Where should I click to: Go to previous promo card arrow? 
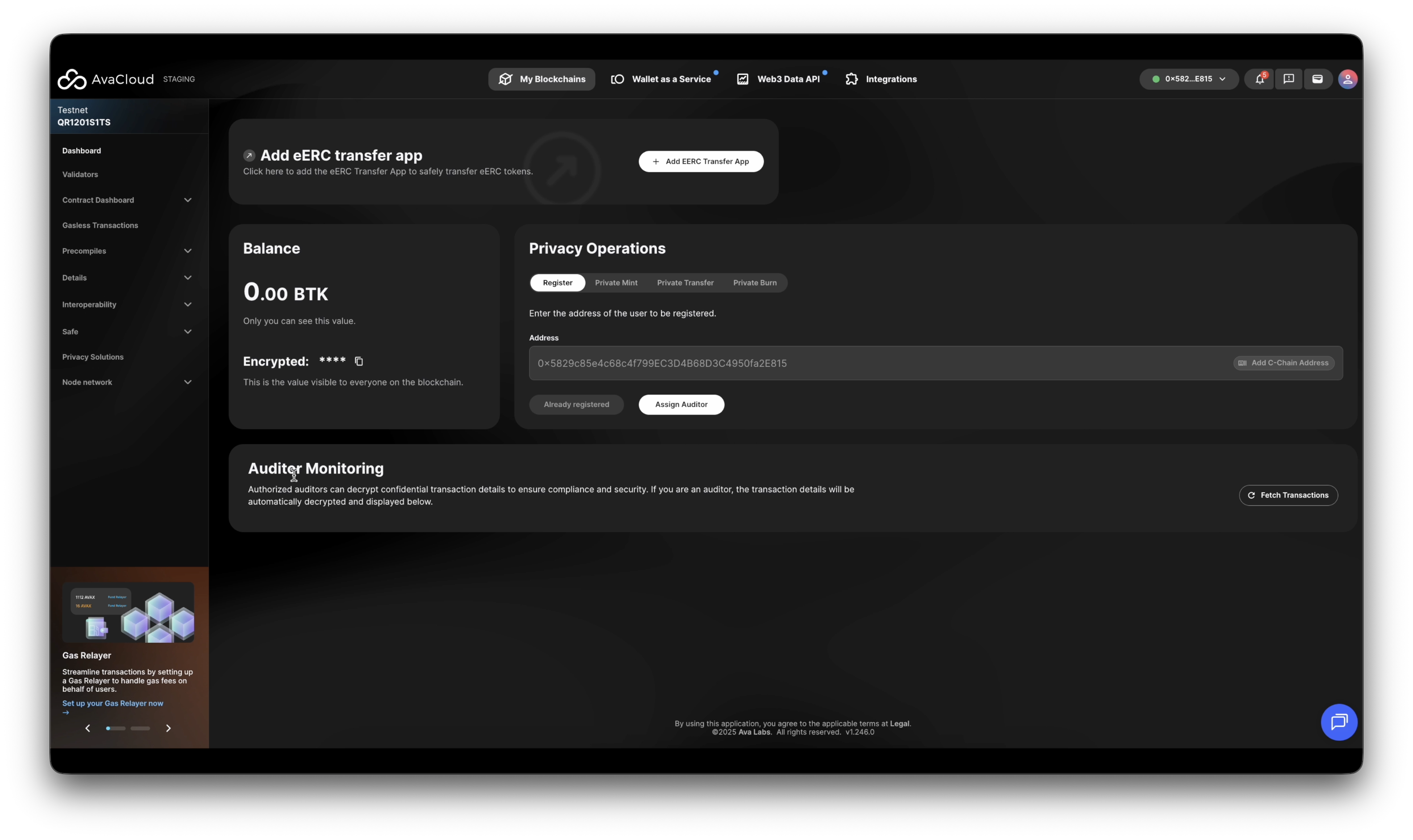pos(88,728)
